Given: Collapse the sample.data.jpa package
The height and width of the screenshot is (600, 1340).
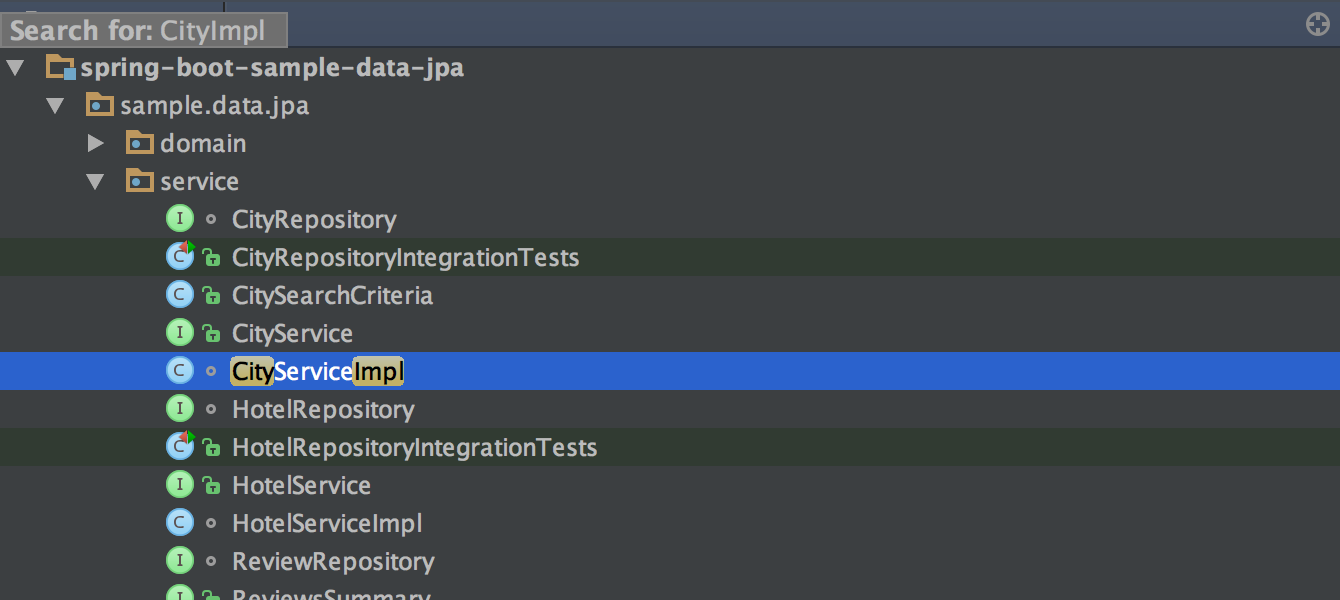Looking at the screenshot, I should (x=55, y=105).
